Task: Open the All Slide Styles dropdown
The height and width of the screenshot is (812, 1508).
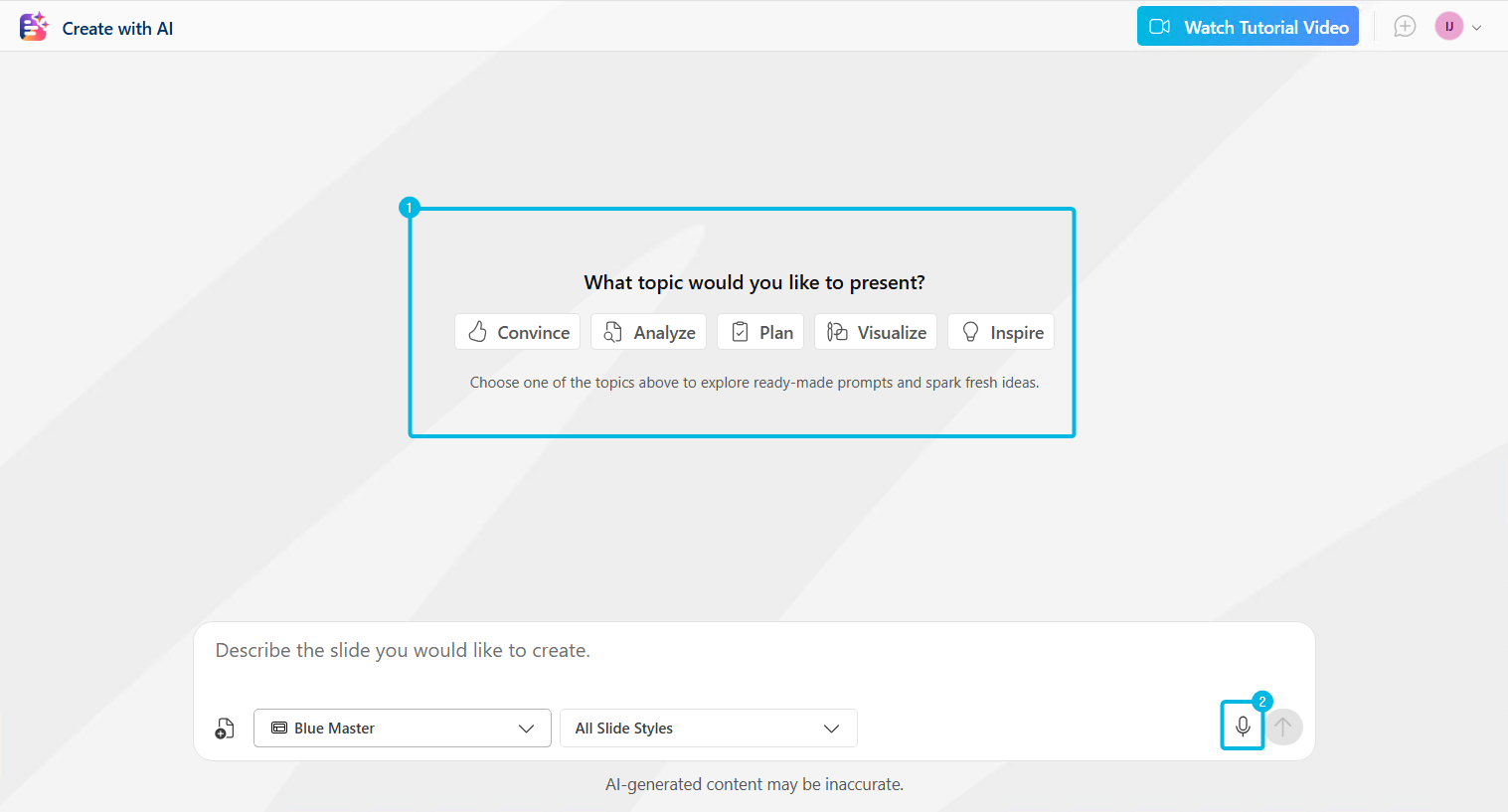Action: (x=709, y=729)
